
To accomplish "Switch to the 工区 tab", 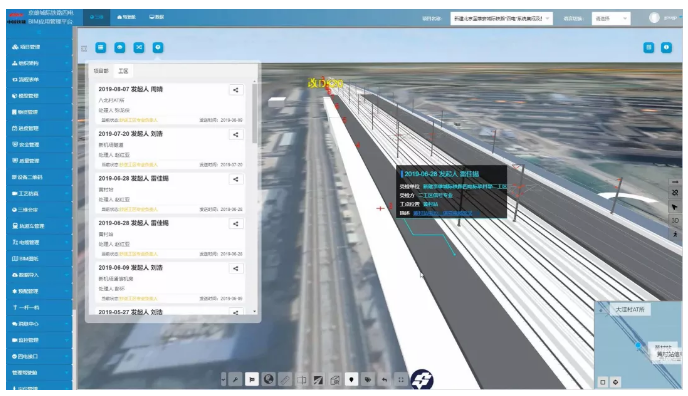I will point(124,71).
